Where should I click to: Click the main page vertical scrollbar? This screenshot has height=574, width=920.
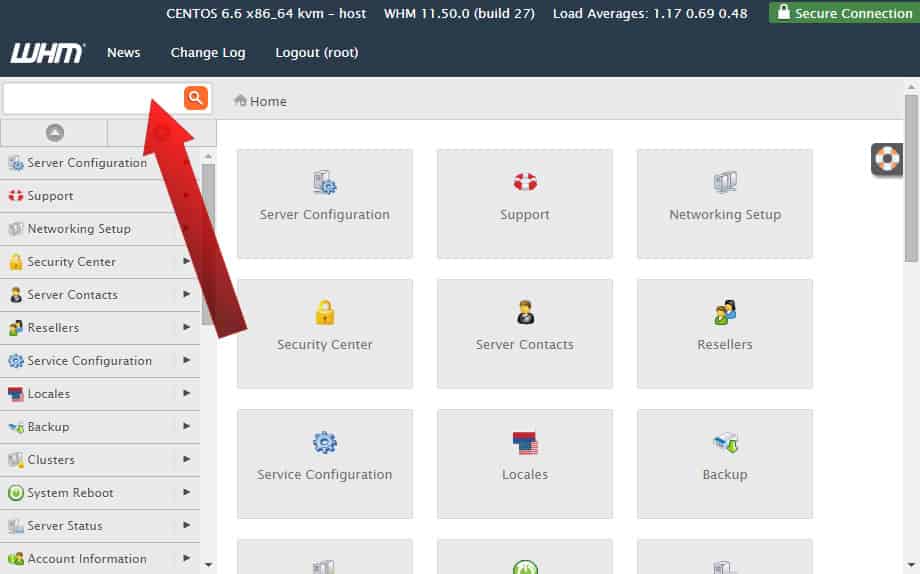click(911, 178)
